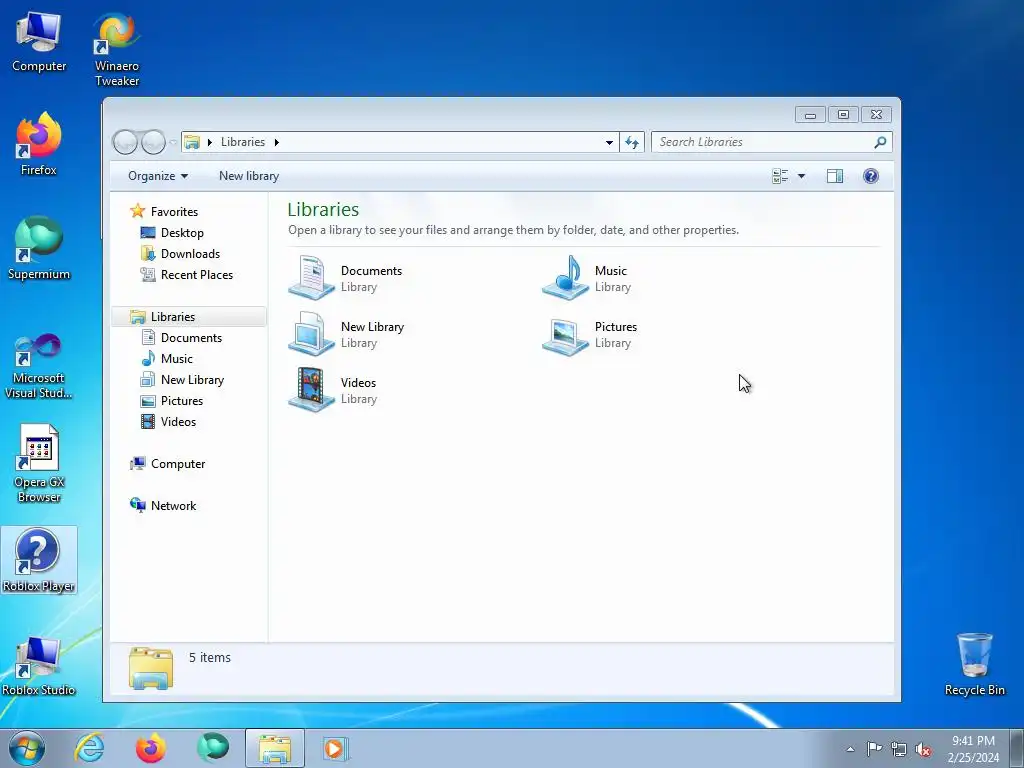This screenshot has height=768, width=1024.
Task: Open the Recycle Bin
Action: click(x=974, y=664)
